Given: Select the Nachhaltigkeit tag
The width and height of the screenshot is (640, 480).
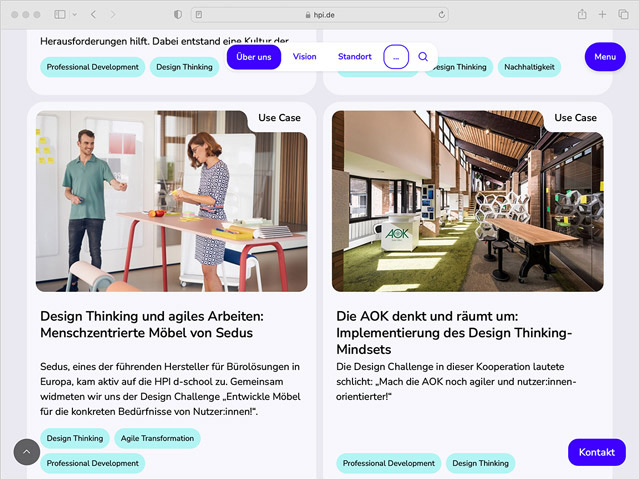Looking at the screenshot, I should click(529, 67).
